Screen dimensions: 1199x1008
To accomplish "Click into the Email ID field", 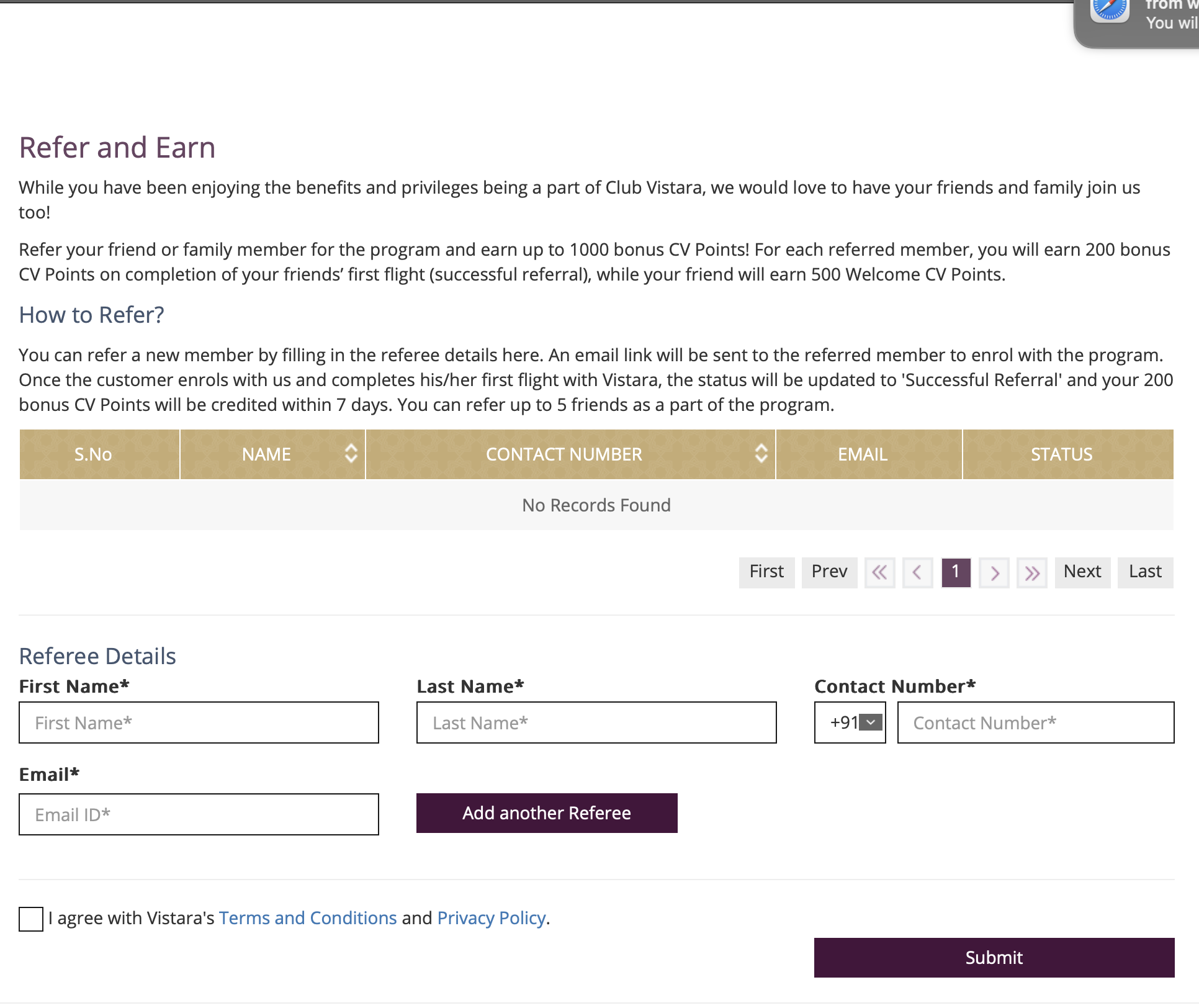I will pos(199,814).
